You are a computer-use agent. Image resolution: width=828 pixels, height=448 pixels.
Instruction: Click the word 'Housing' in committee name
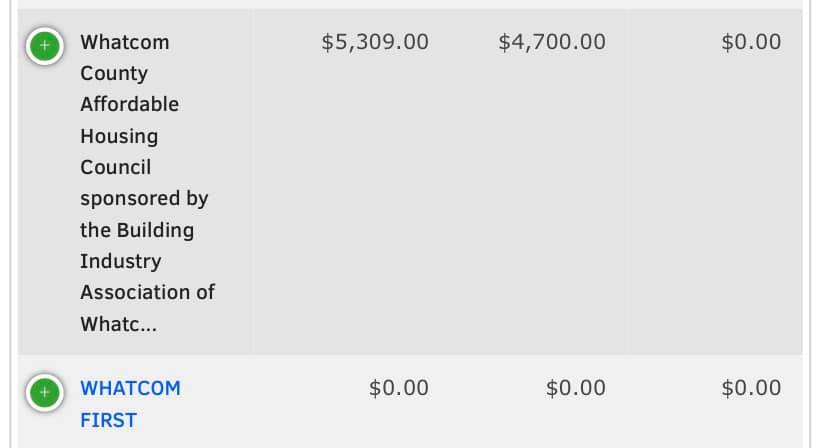tap(118, 136)
